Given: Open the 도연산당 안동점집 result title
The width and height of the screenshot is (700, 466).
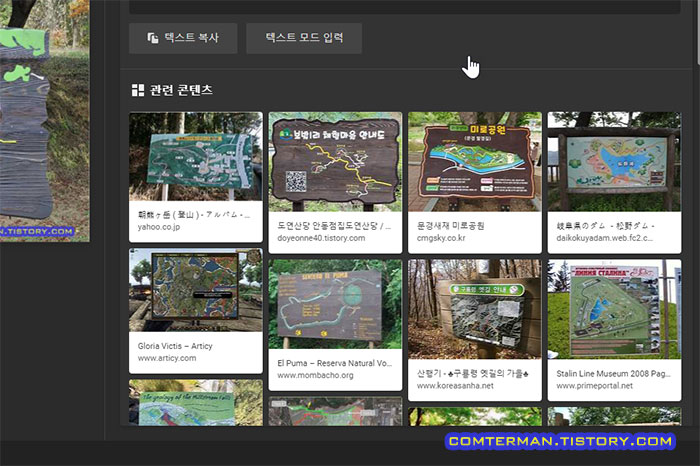Looking at the screenshot, I should coord(333,226).
